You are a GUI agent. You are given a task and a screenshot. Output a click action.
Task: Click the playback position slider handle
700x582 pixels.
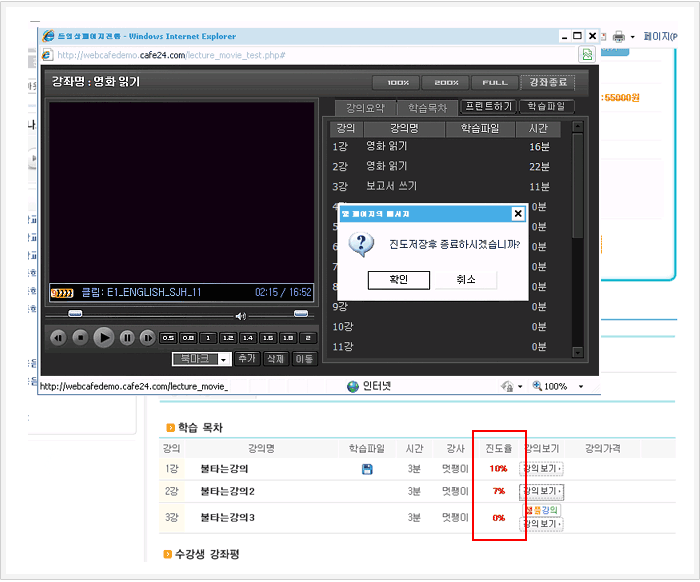pyautogui.click(x=75, y=313)
